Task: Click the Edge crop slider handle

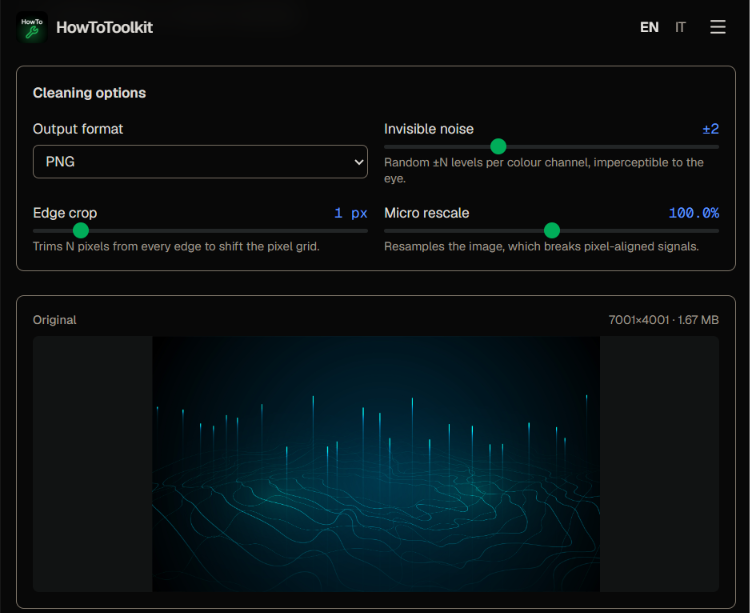Action: click(81, 230)
